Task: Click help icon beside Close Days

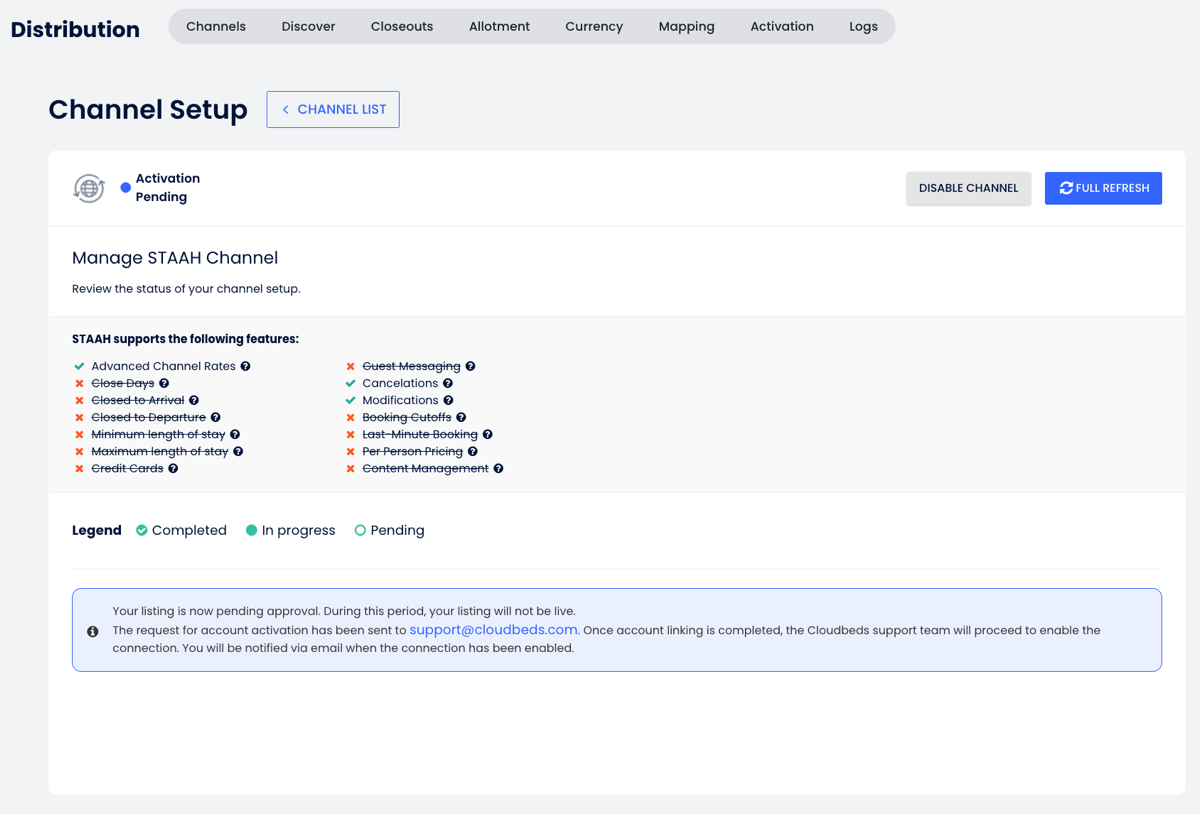Action: [x=164, y=384]
